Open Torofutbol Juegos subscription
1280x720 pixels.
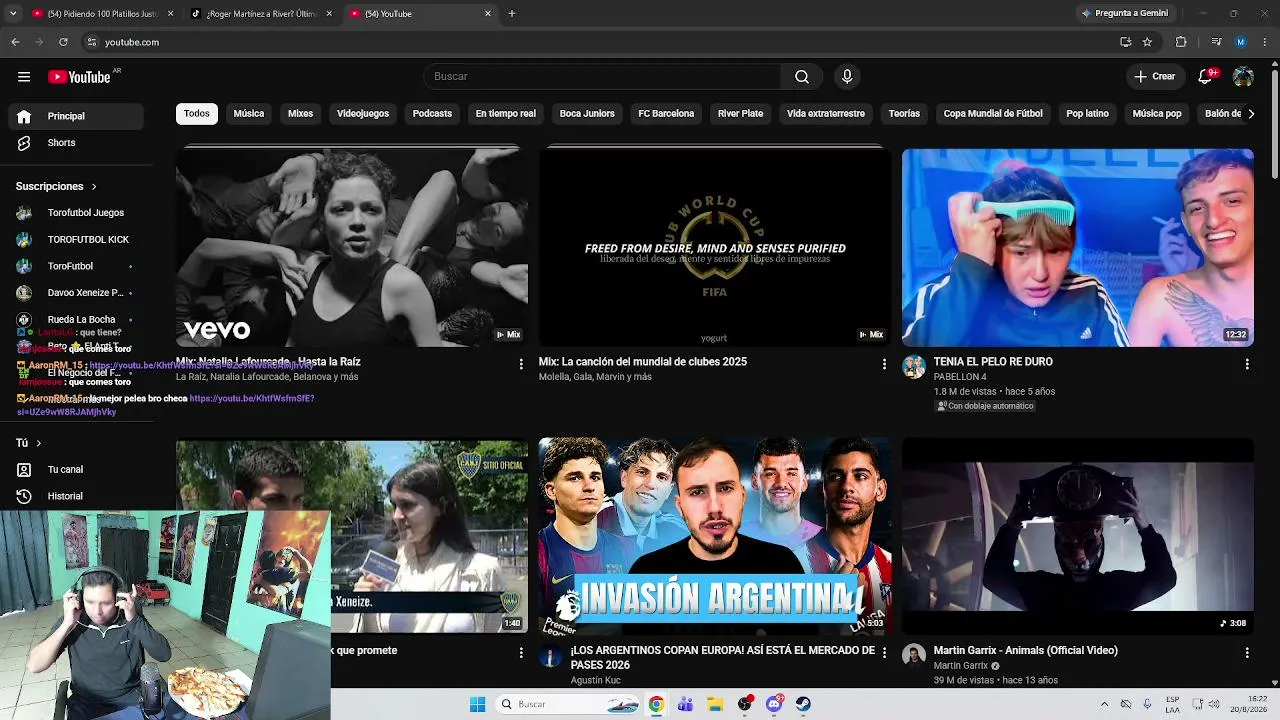point(76,213)
